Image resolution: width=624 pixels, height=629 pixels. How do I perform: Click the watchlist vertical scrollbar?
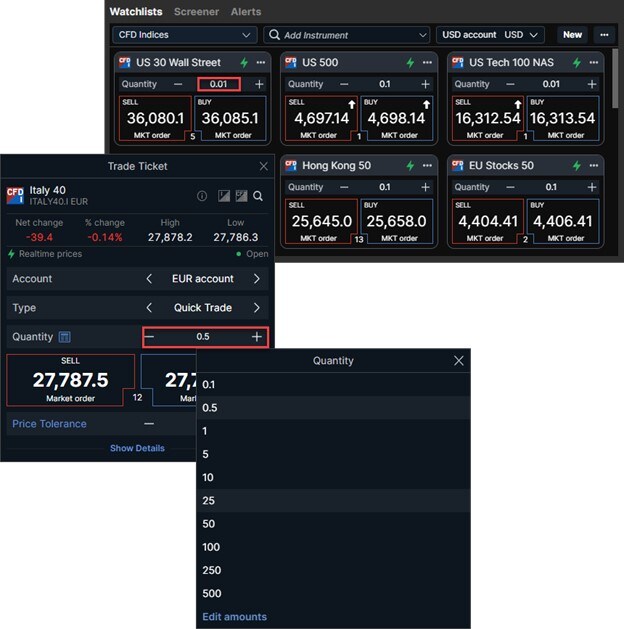coord(615,78)
